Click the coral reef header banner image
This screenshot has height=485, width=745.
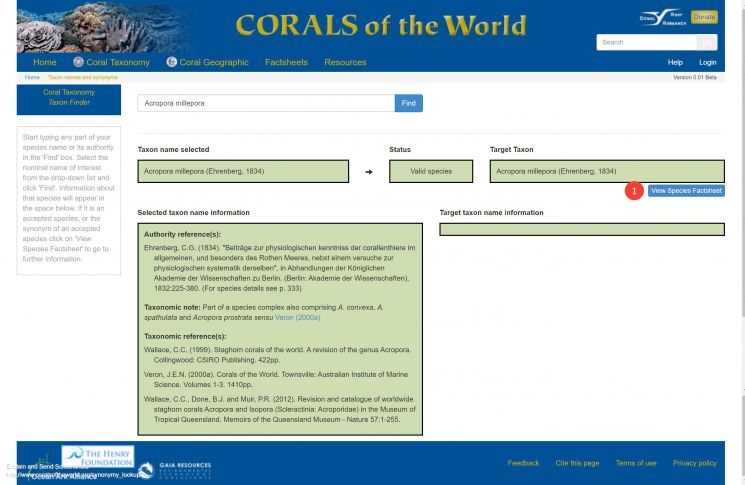point(102,26)
